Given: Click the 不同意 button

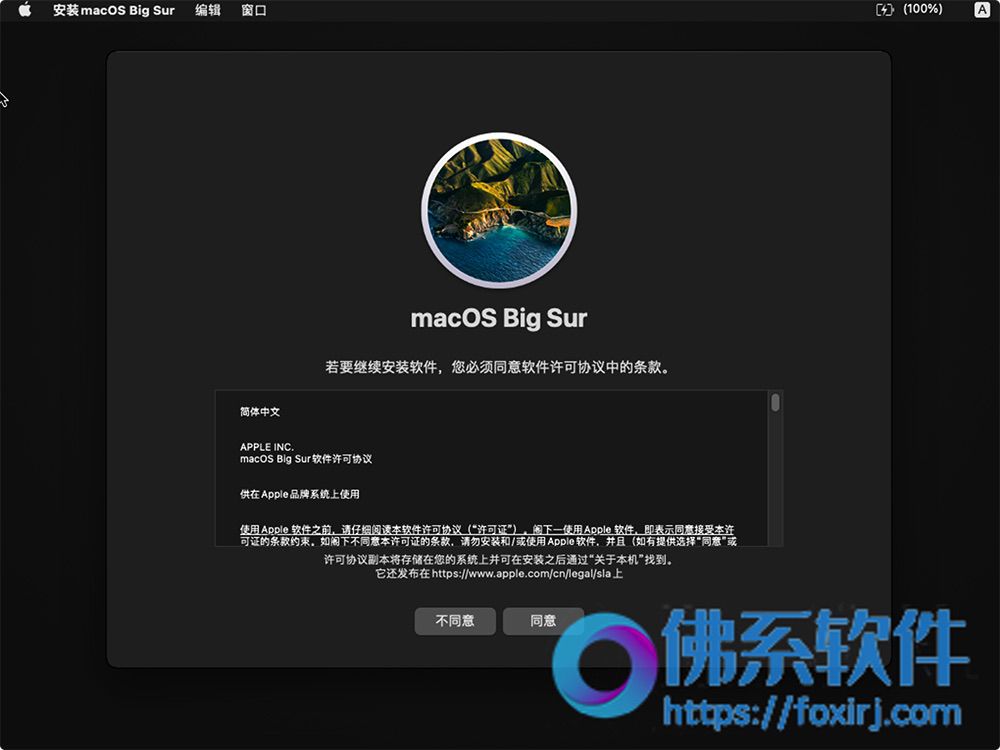Looking at the screenshot, I should click(x=455, y=621).
